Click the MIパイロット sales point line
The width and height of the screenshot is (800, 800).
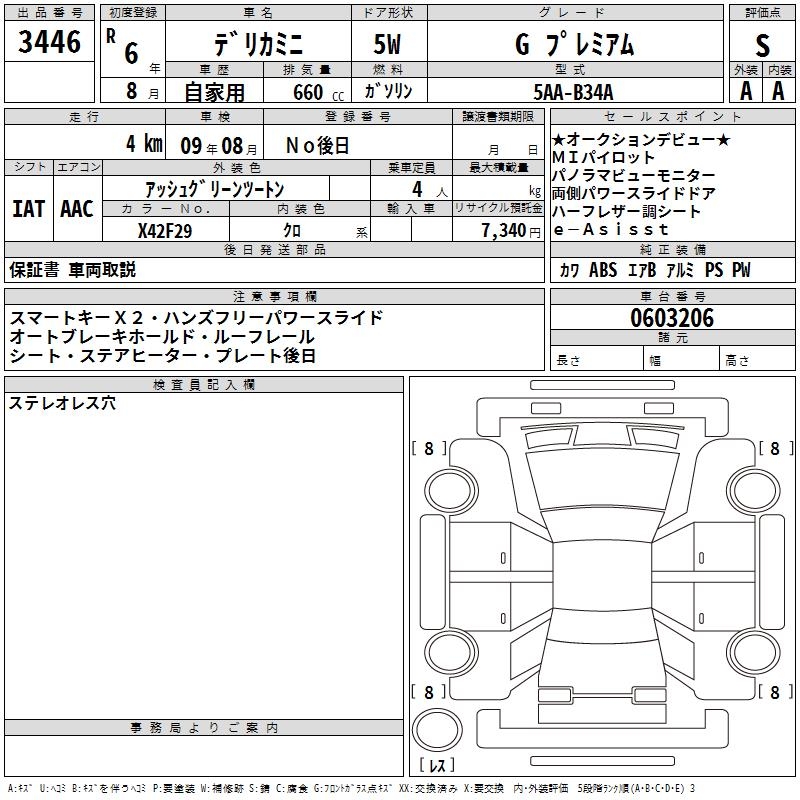(603, 157)
